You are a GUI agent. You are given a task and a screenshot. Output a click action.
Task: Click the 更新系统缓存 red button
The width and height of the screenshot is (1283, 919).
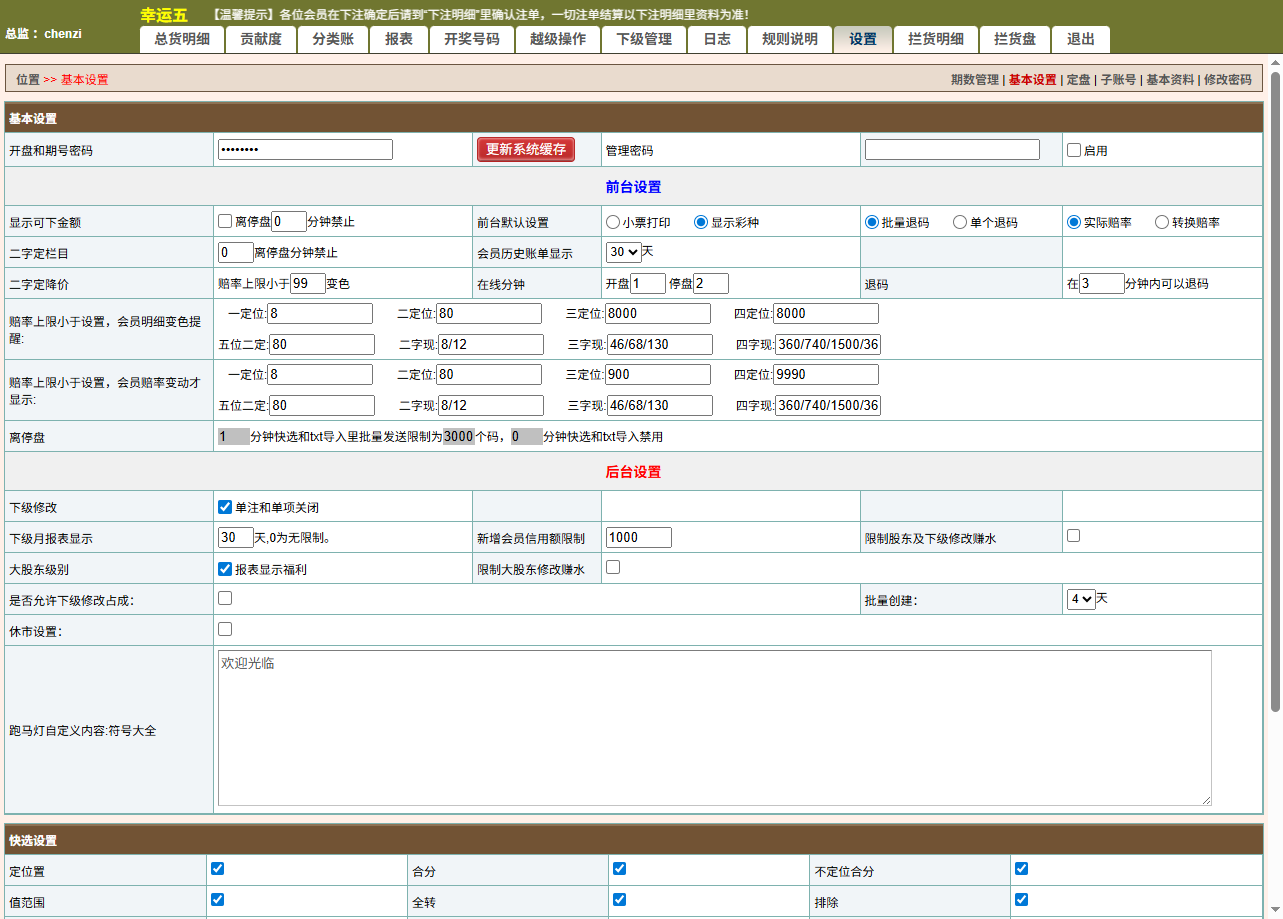coord(526,150)
